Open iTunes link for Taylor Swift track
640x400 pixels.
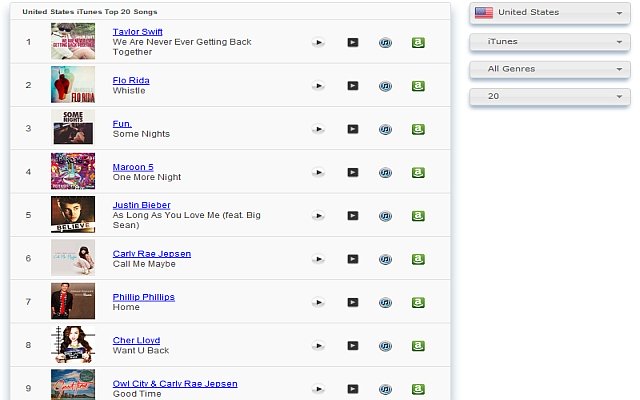click(385, 42)
